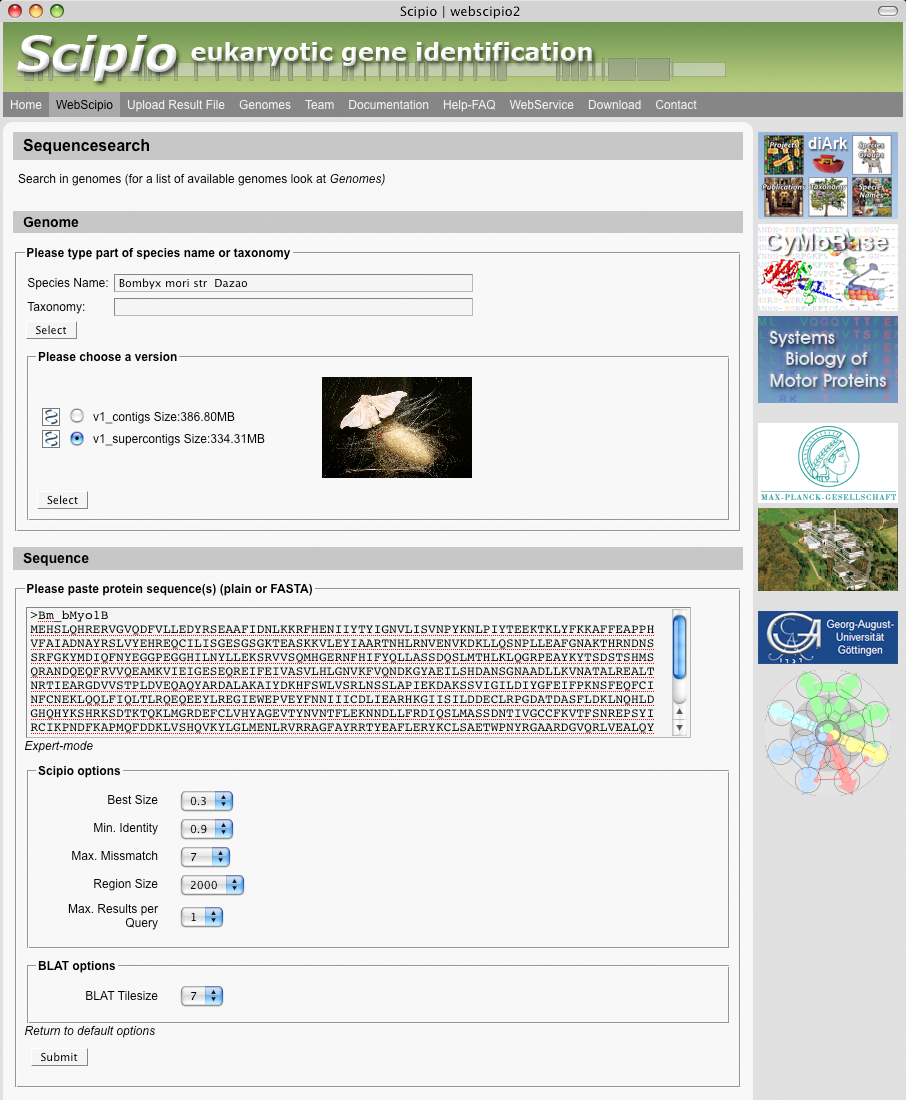
Task: Click the silkworm moth photo
Action: [x=397, y=427]
